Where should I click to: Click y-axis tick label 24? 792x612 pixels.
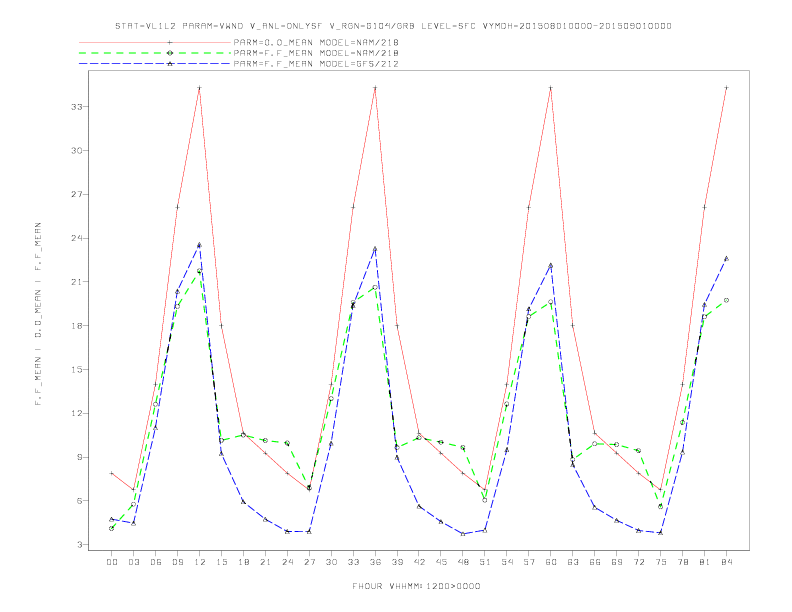(x=77, y=238)
